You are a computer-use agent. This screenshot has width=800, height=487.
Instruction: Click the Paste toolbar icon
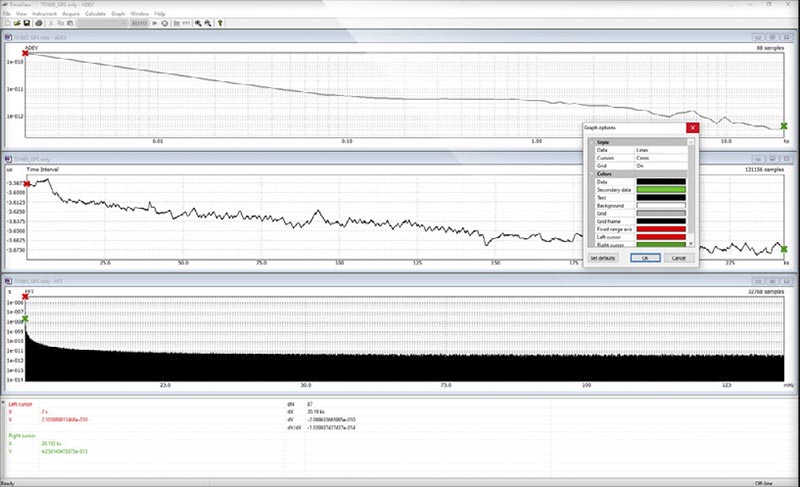click(x=70, y=23)
